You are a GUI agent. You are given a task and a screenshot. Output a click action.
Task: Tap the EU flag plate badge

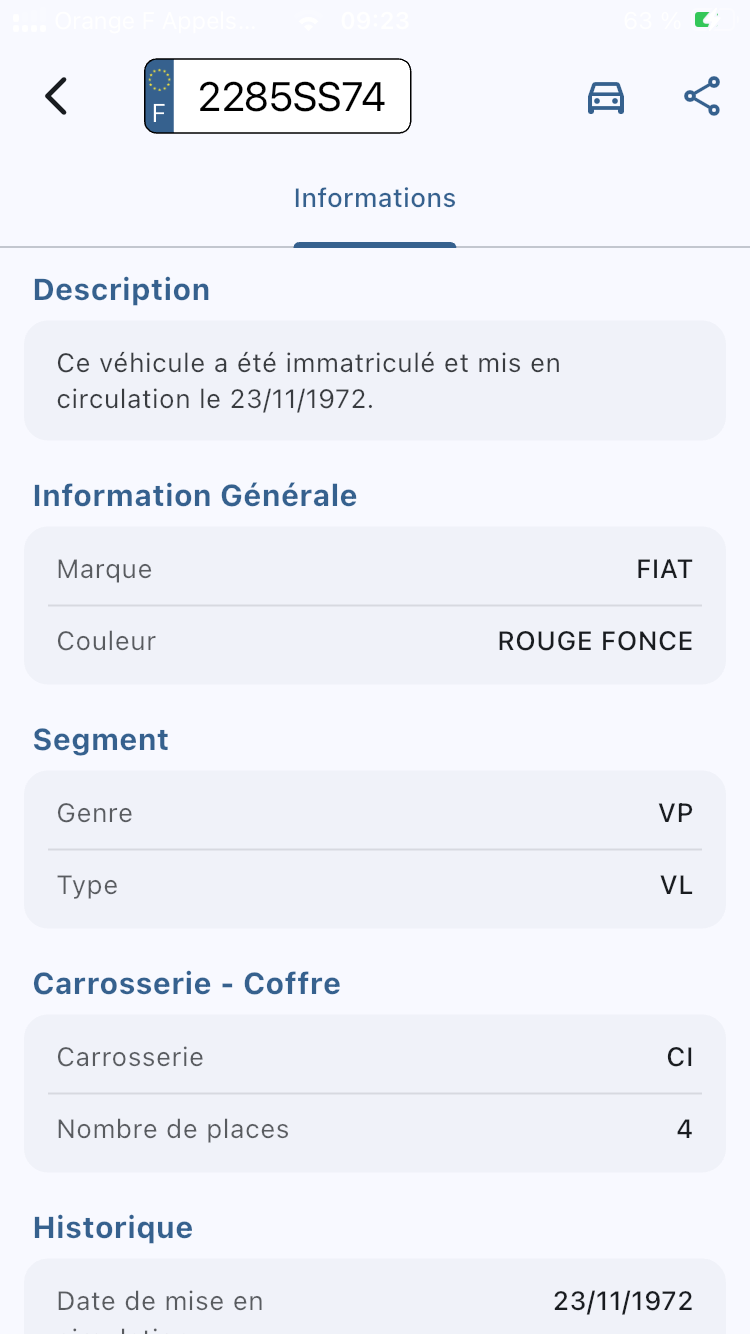pos(159,97)
